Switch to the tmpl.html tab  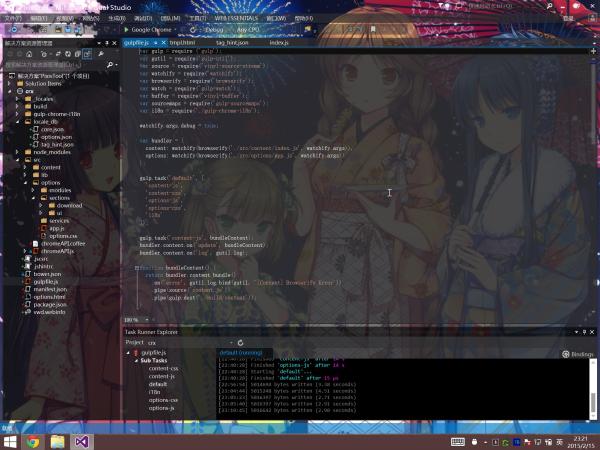(x=183, y=42)
